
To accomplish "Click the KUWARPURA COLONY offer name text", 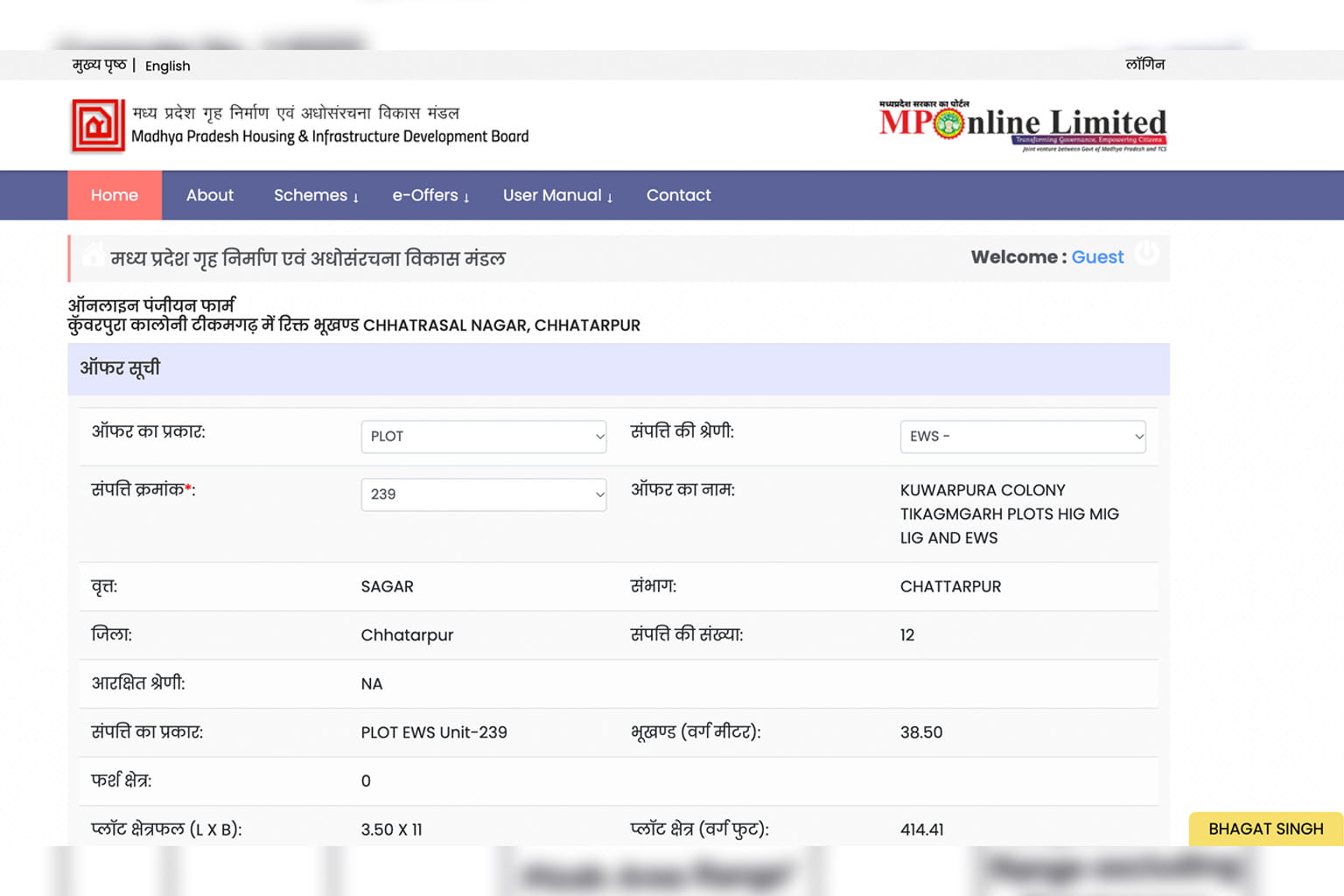I will point(1010,514).
